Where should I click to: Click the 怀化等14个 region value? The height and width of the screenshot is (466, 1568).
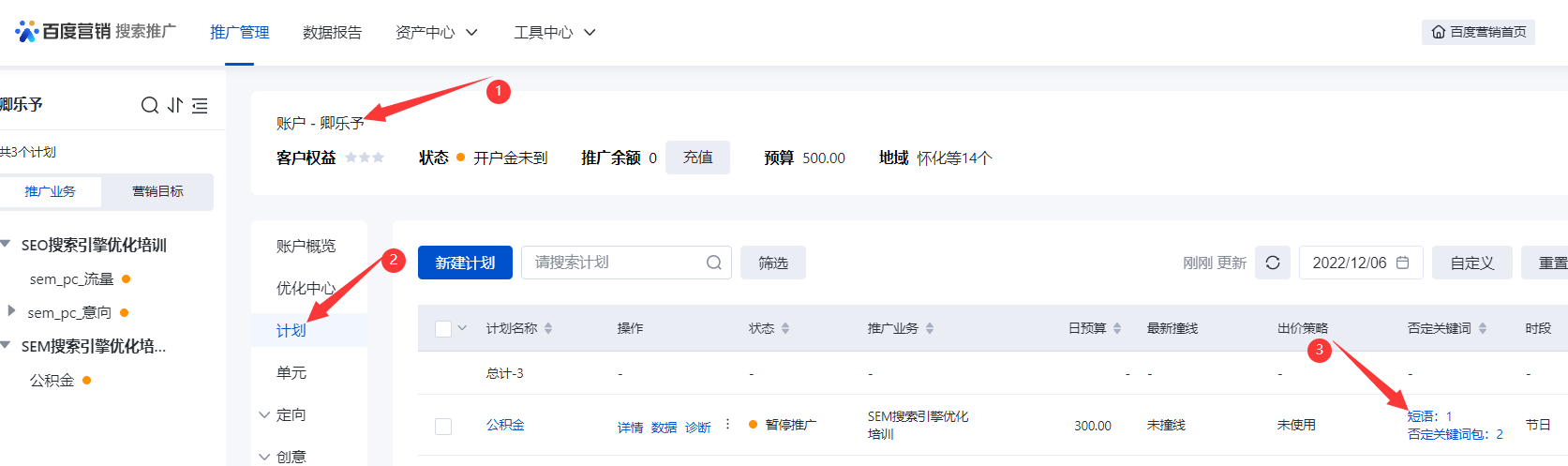pos(954,158)
